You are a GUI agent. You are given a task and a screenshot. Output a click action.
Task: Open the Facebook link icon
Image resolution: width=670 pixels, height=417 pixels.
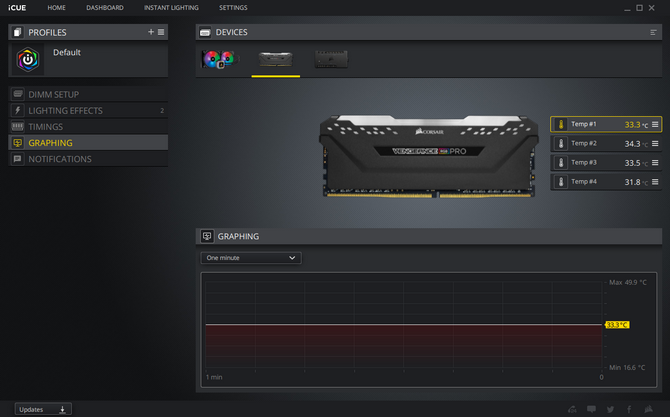[629, 409]
